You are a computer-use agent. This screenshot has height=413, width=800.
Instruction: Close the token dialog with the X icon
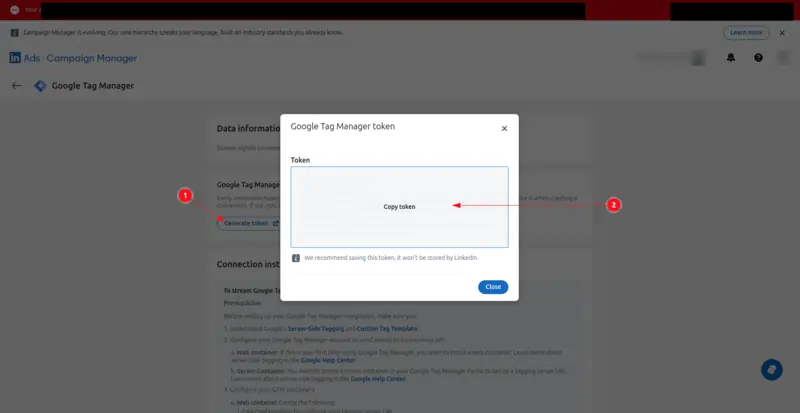[x=504, y=129]
